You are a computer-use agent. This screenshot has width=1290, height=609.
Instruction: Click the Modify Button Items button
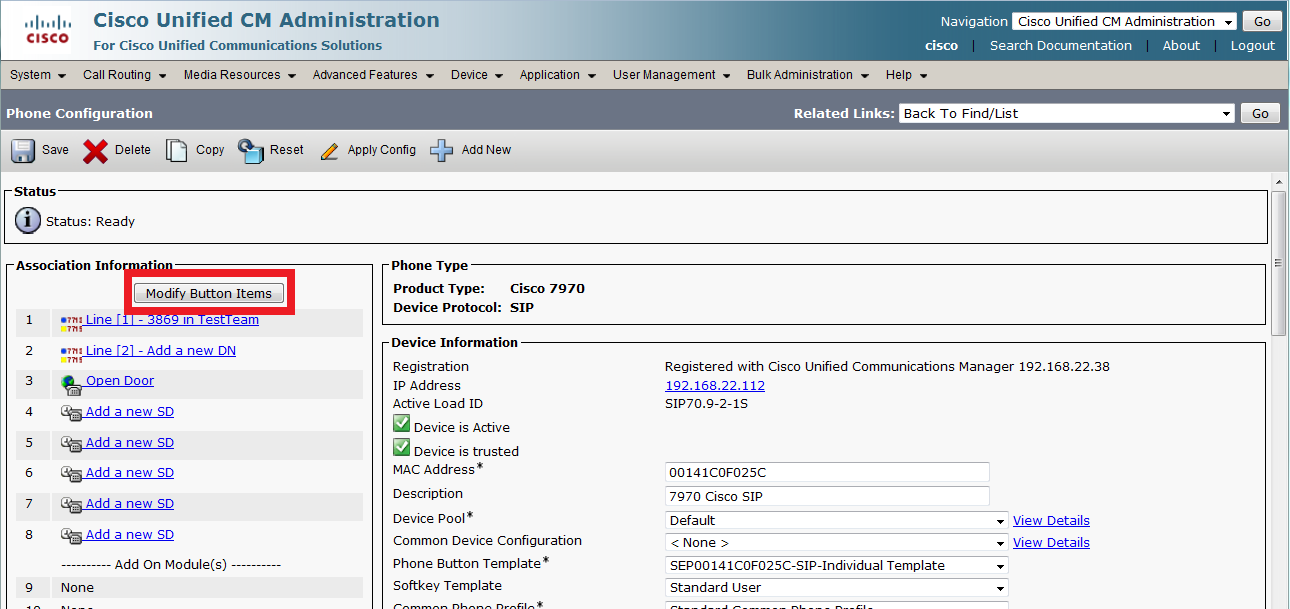click(x=209, y=293)
